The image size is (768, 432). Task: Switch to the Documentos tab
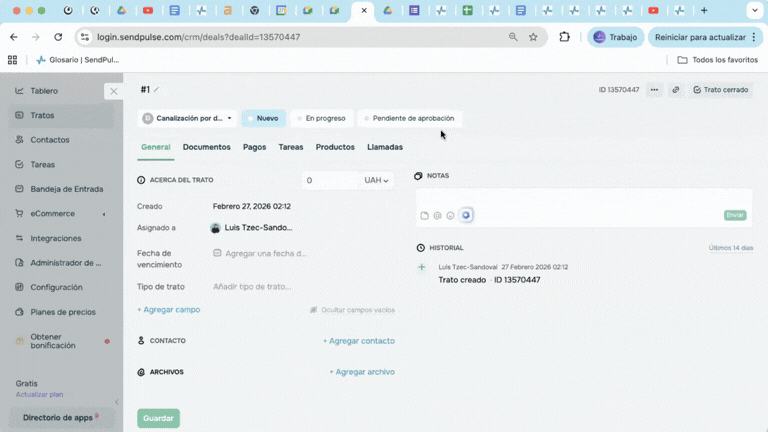(x=206, y=147)
